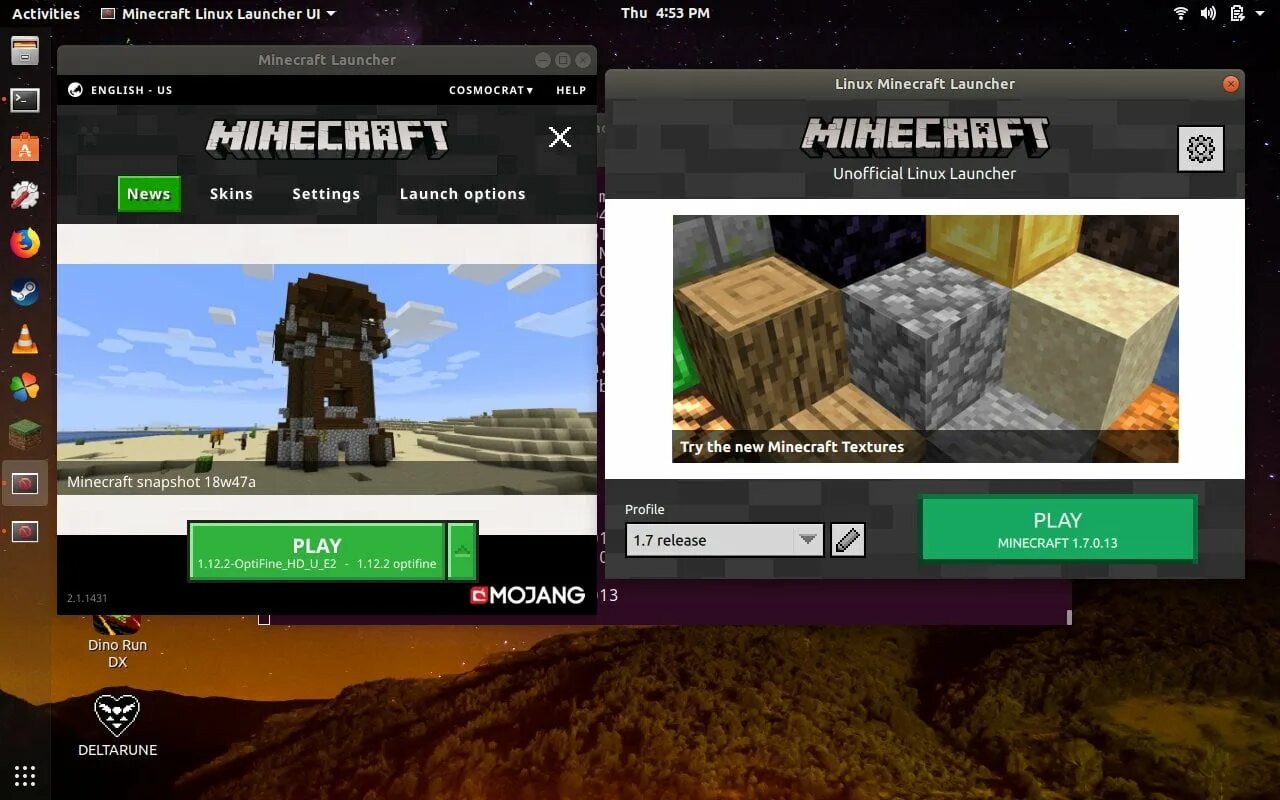Launch Ubuntu Software from the dock
The image size is (1280, 800).
pos(25,148)
